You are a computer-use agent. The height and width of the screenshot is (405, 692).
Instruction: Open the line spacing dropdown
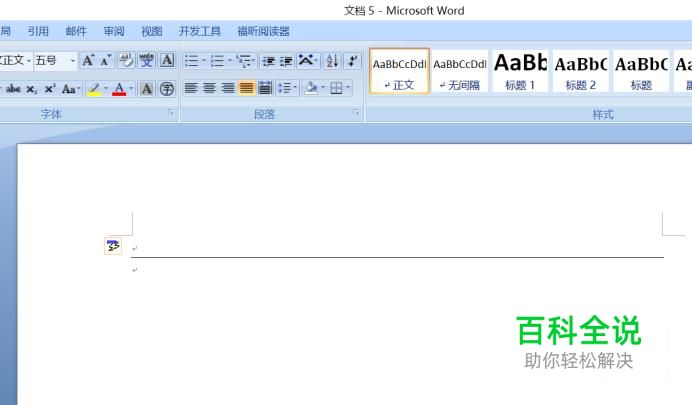(x=288, y=88)
